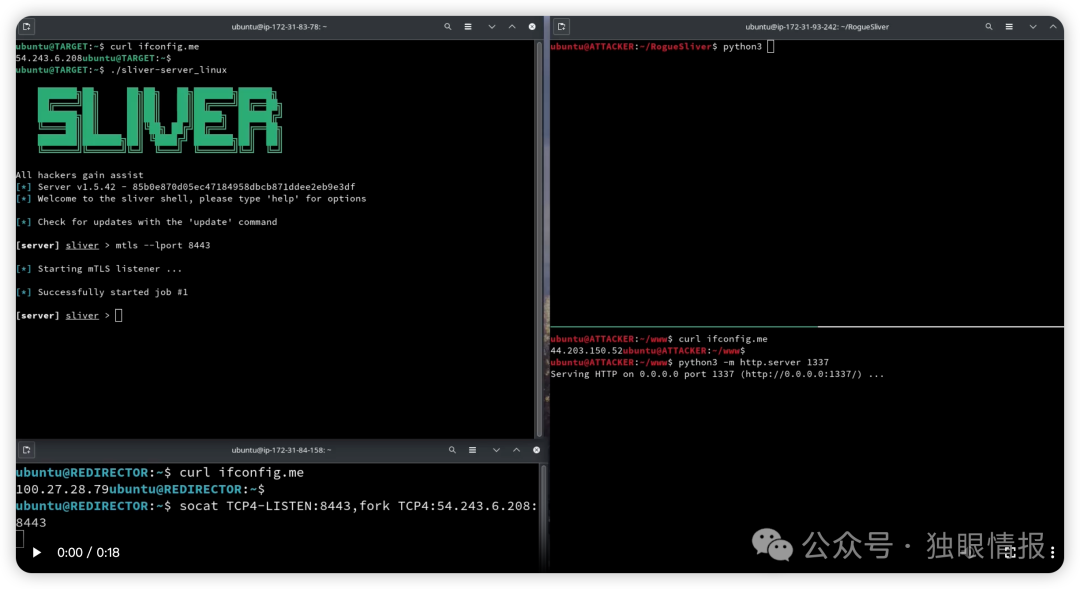Click down chevron in RogueSliver terminal titlebar
The image size is (1080, 589).
click(1033, 27)
